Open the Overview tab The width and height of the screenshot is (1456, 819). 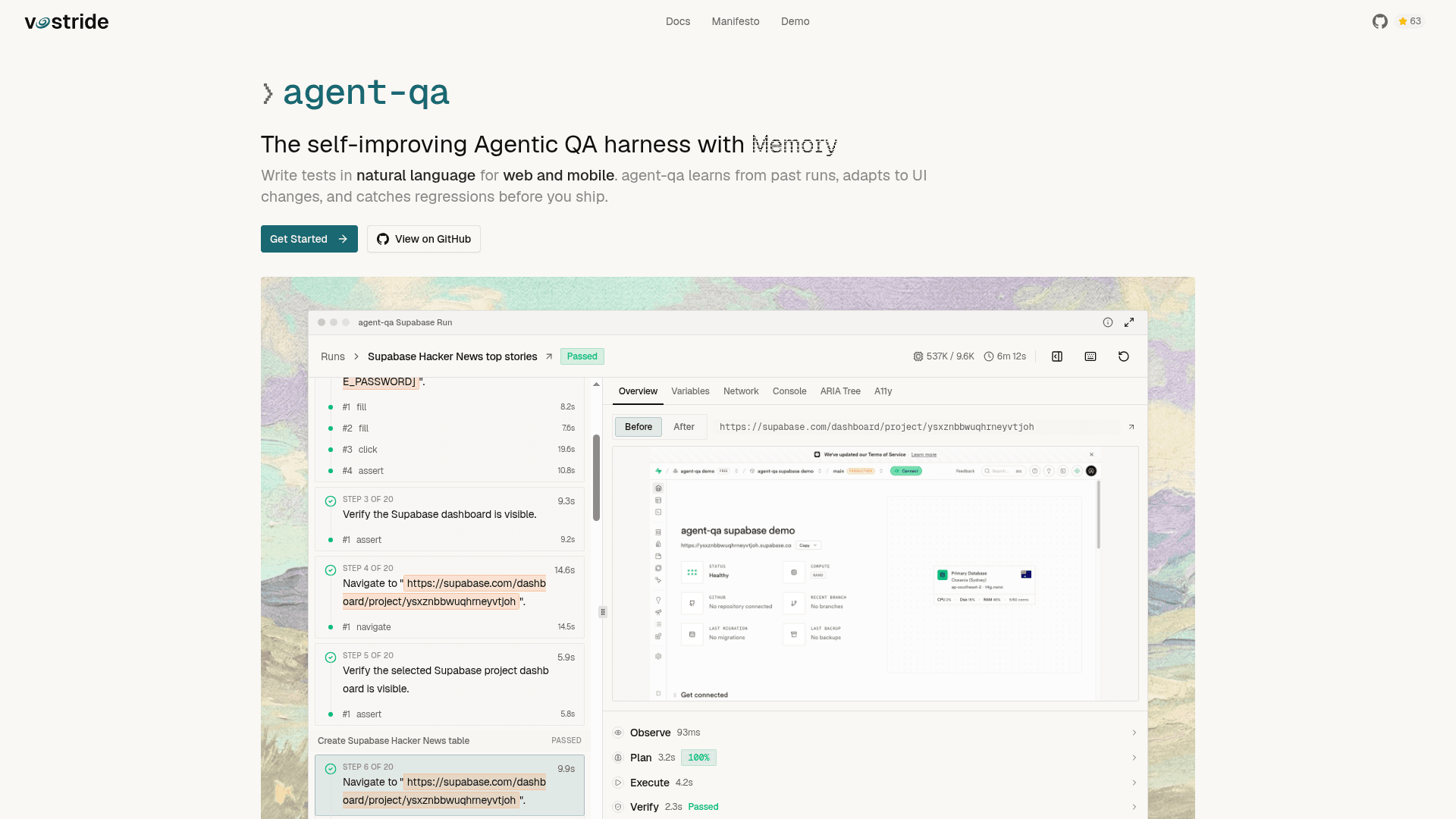pyautogui.click(x=638, y=391)
